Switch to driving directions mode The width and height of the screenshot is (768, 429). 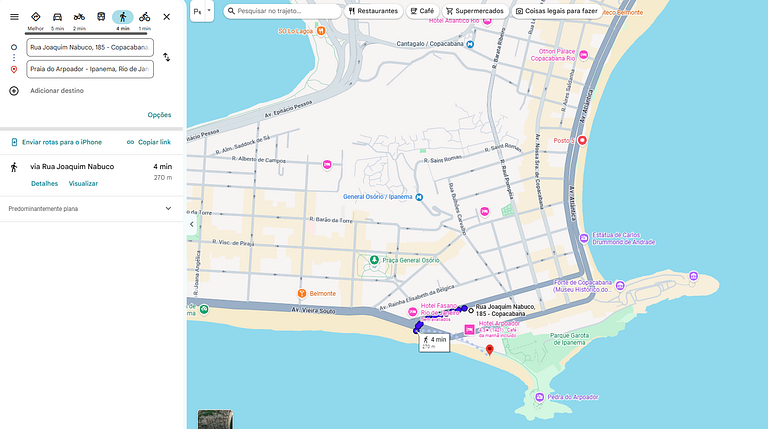[x=57, y=17]
